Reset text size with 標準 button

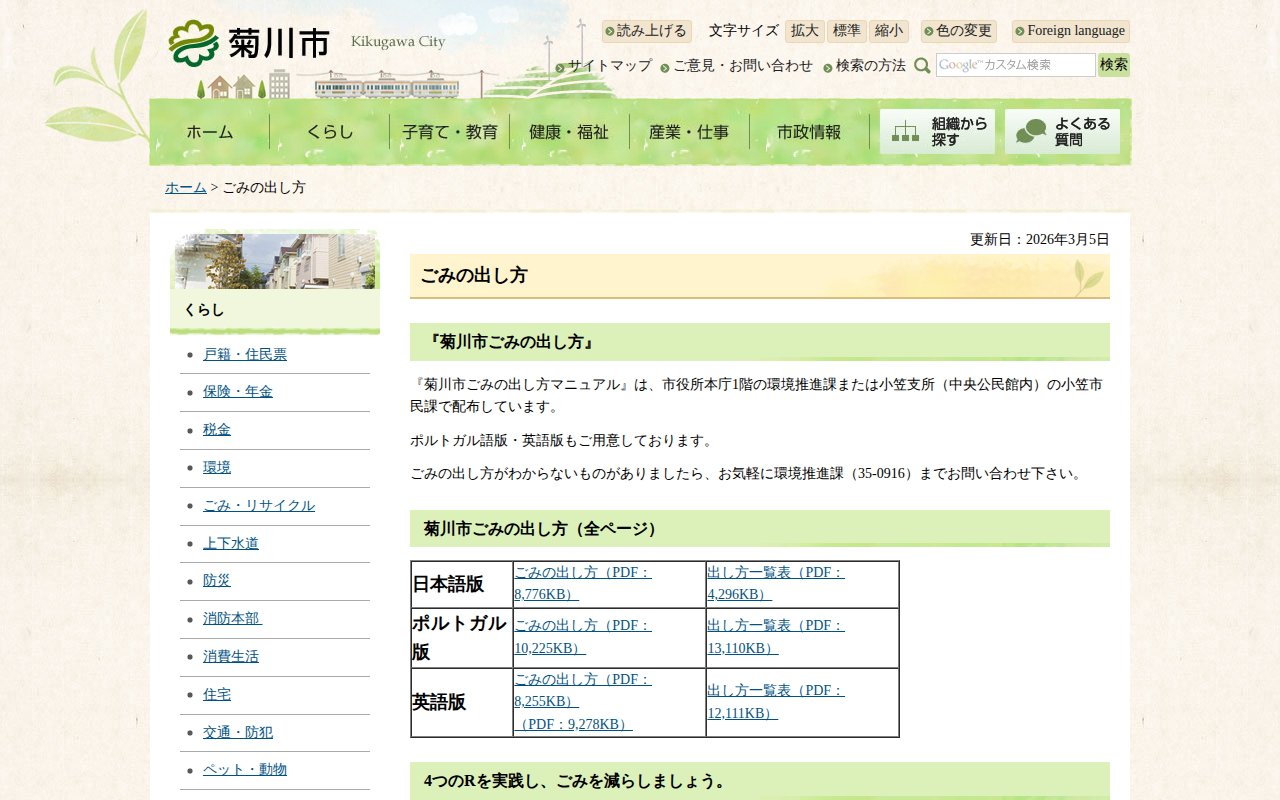[x=847, y=31]
